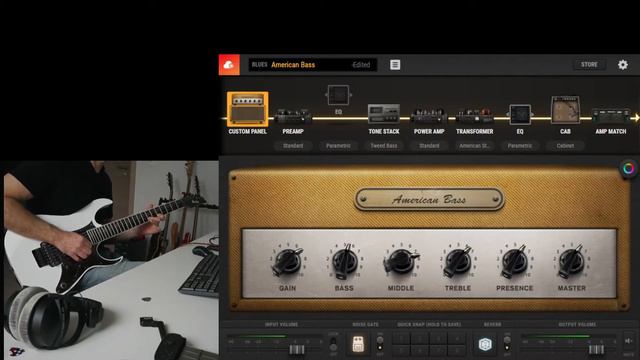
Task: Click the BLUES category label
Action: 259,65
